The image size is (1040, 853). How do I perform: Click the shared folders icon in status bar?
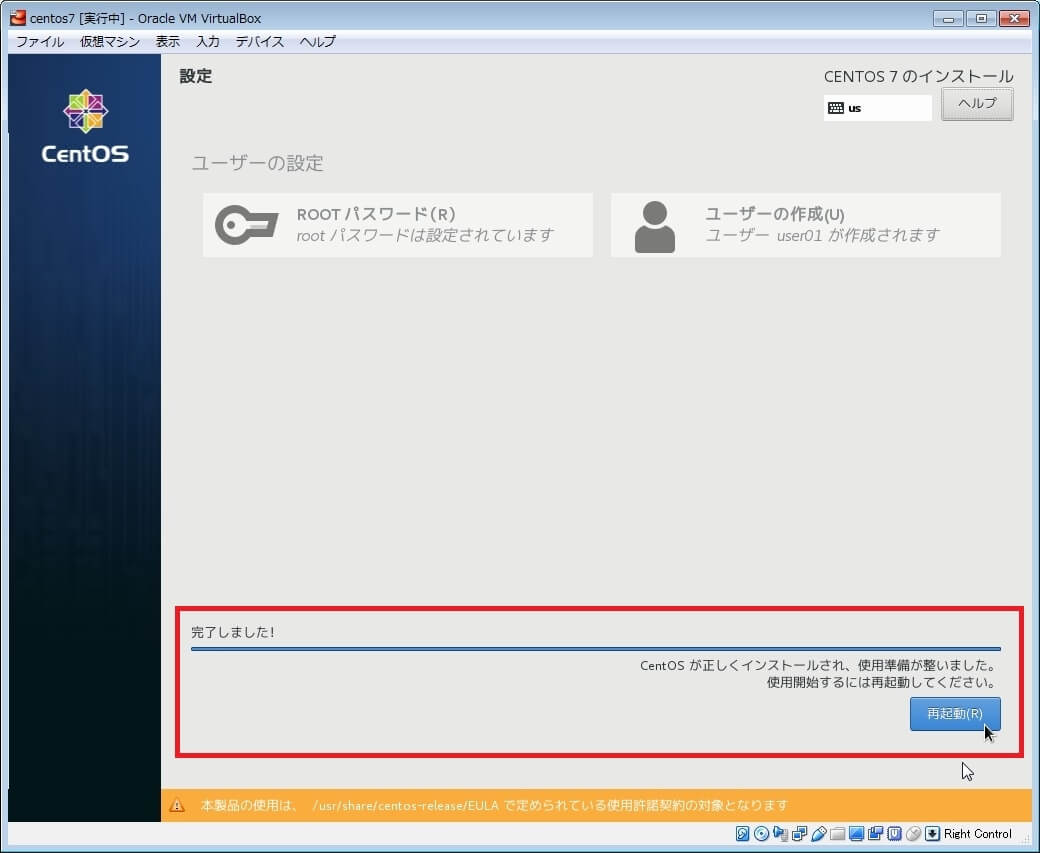click(x=837, y=834)
